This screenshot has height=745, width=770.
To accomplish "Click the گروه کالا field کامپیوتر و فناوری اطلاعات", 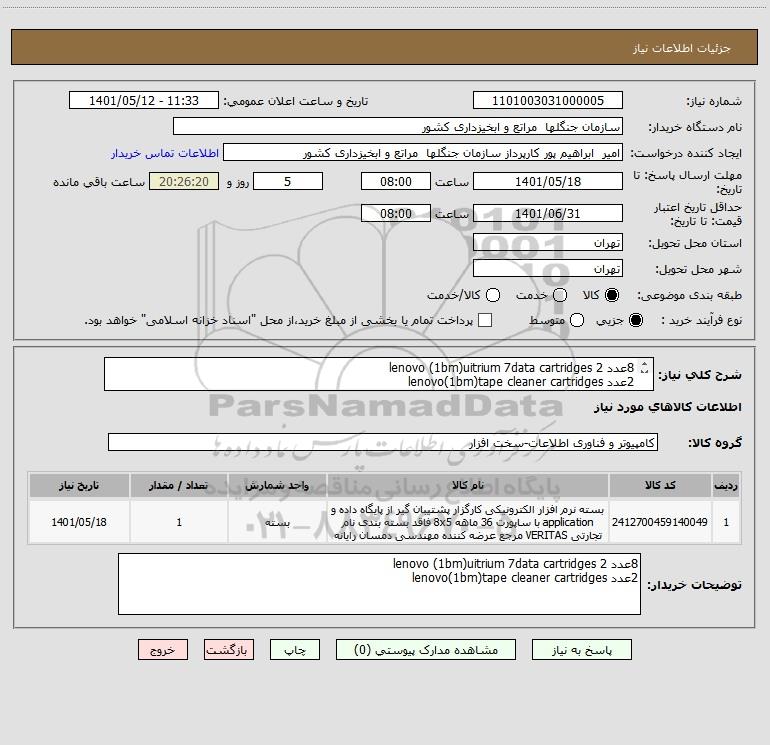I will click(x=383, y=442).
